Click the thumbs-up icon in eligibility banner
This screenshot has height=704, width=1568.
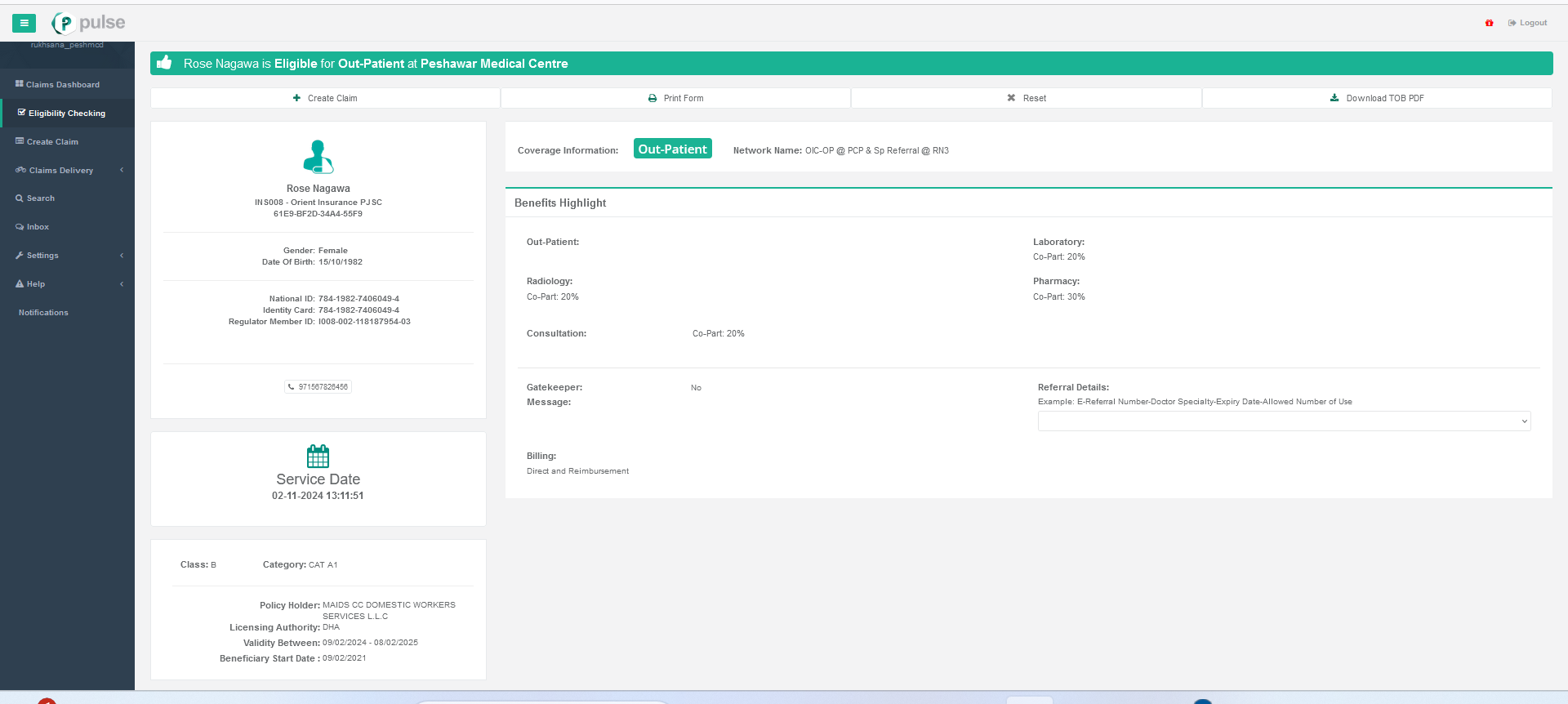coord(164,63)
